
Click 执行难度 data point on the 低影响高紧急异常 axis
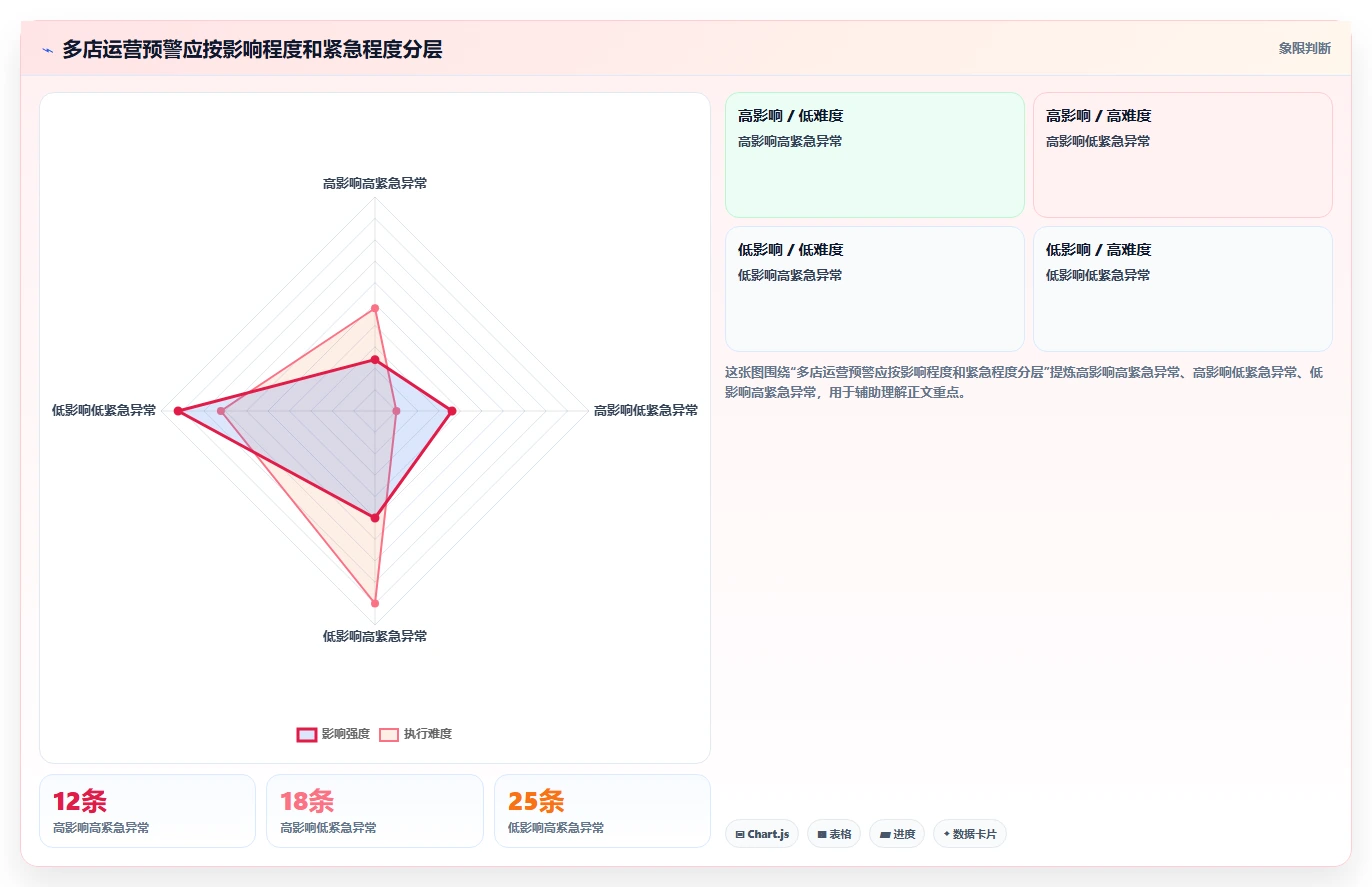[x=375, y=603]
